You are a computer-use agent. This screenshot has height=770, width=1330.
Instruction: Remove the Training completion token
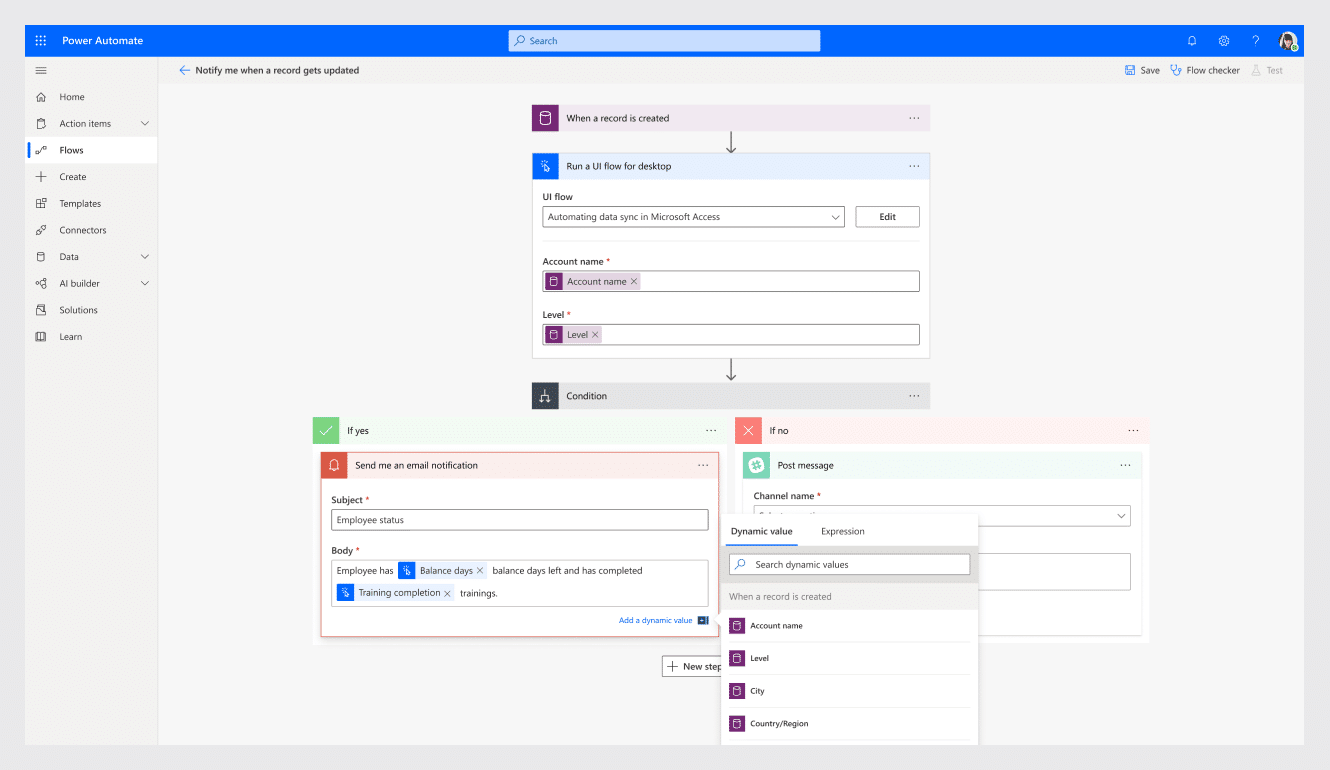447,593
